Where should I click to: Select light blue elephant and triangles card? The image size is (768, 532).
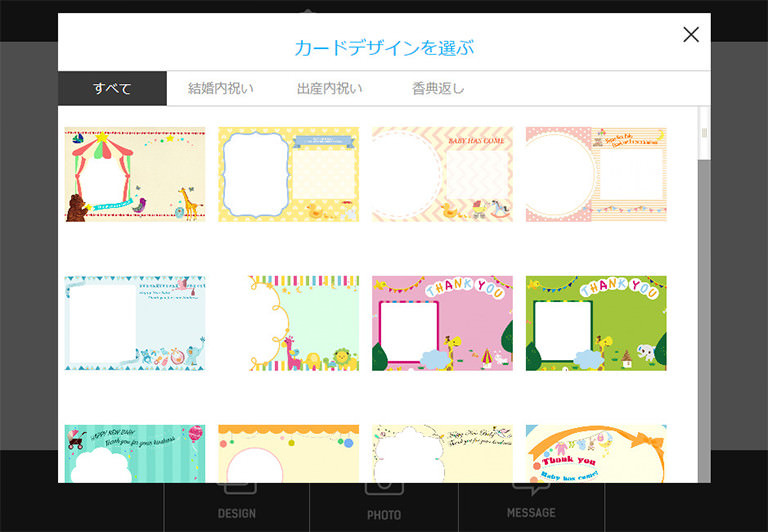click(135, 323)
